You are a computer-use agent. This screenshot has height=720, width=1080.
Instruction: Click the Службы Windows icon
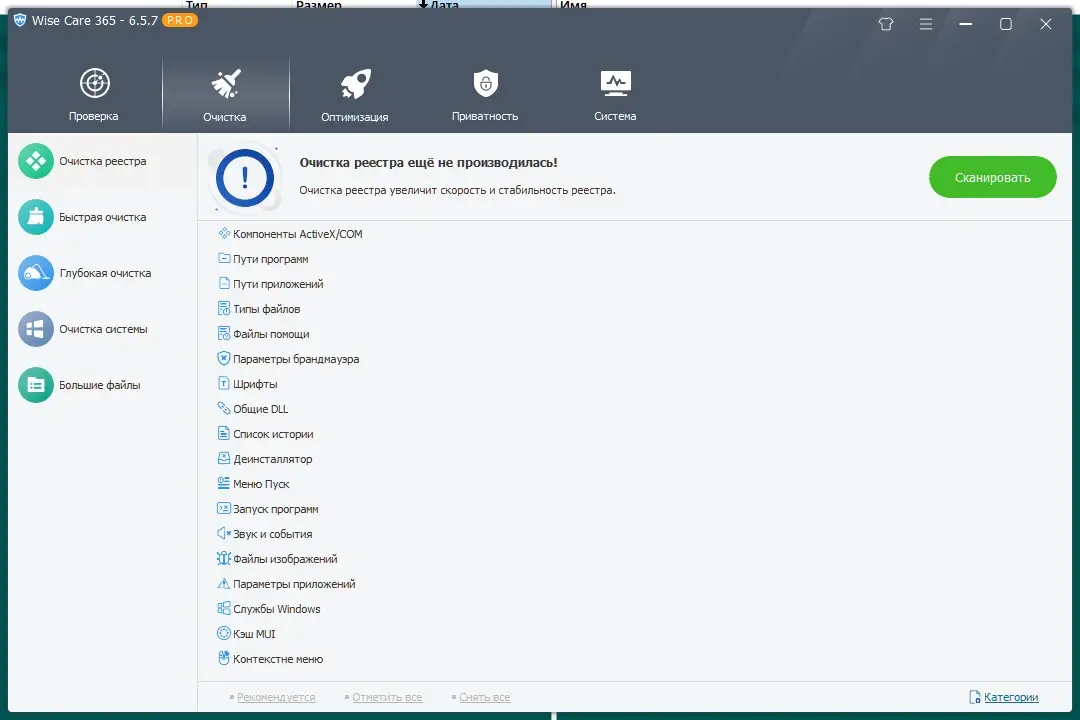point(224,608)
